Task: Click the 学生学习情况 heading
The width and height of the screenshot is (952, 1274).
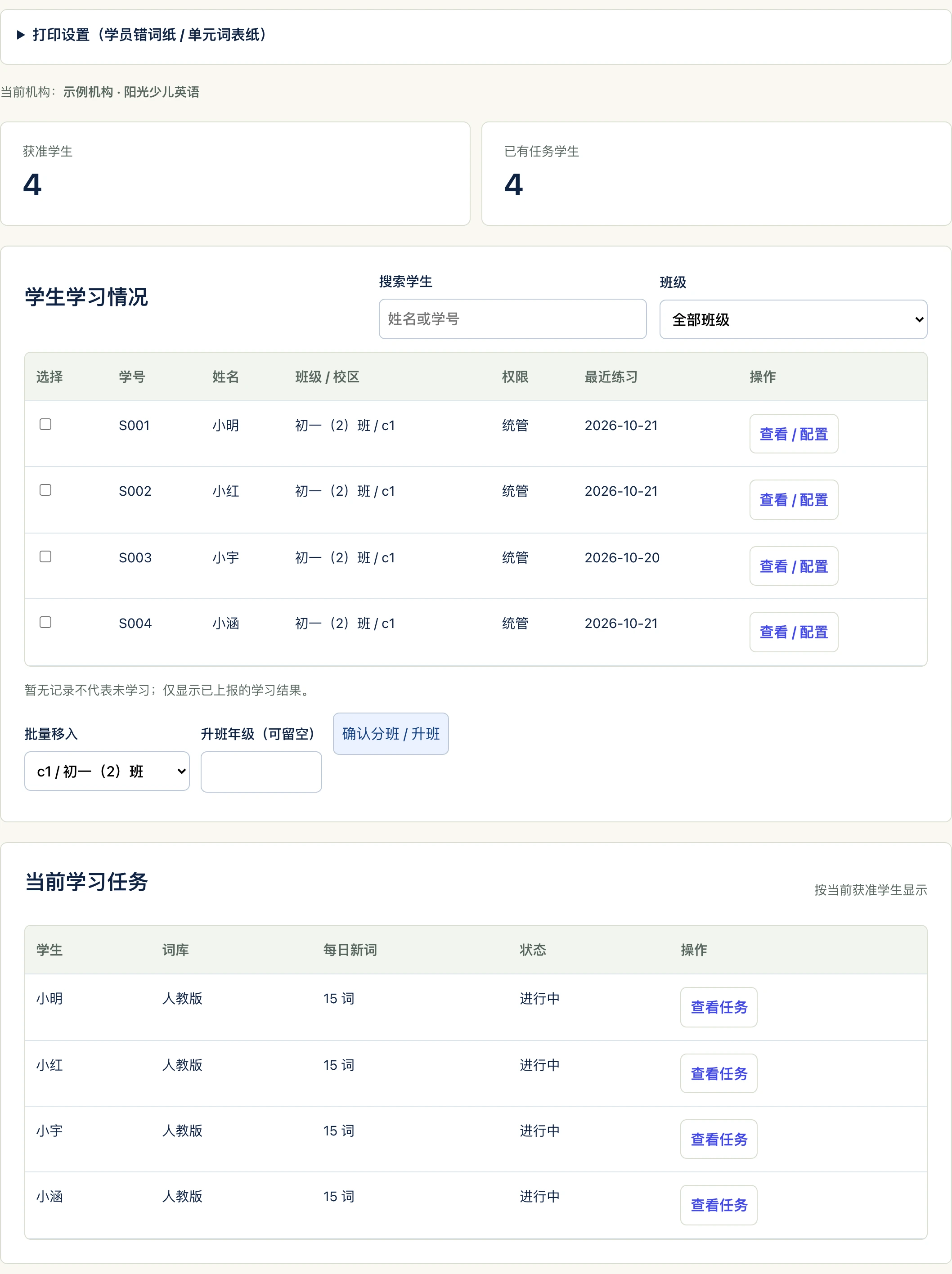Action: [x=86, y=297]
